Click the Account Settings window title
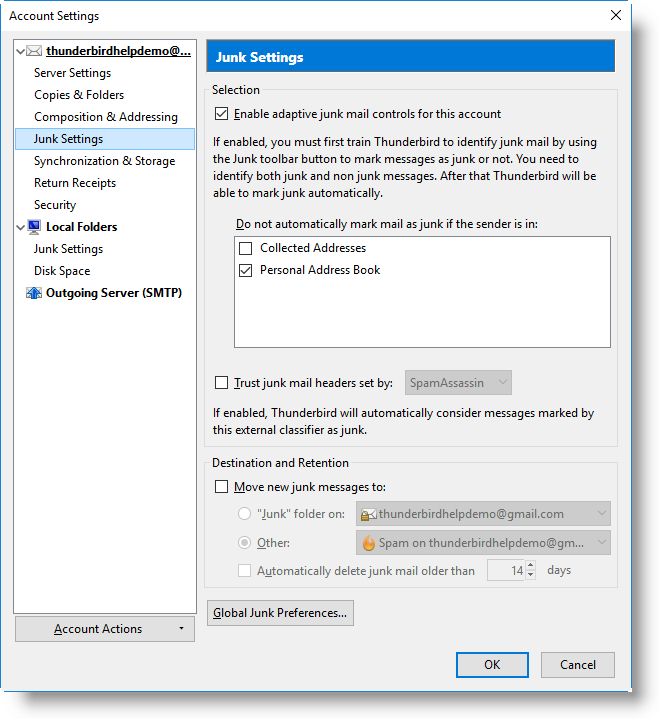Viewport: 659px width, 719px height. [54, 16]
